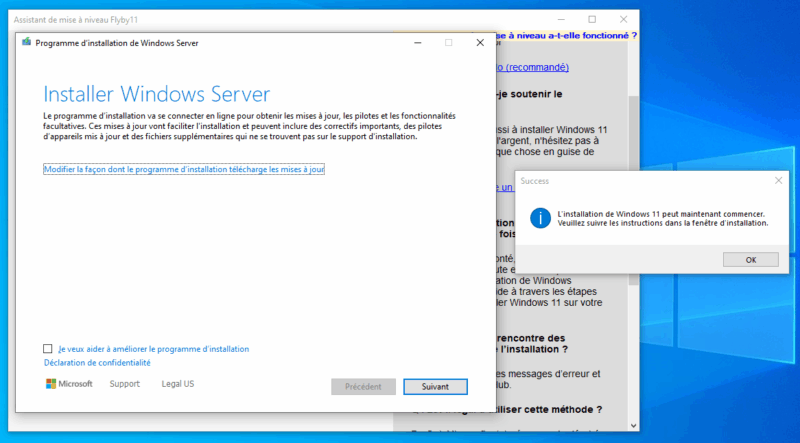Maximize the Flyby11 assistant window

592,19
